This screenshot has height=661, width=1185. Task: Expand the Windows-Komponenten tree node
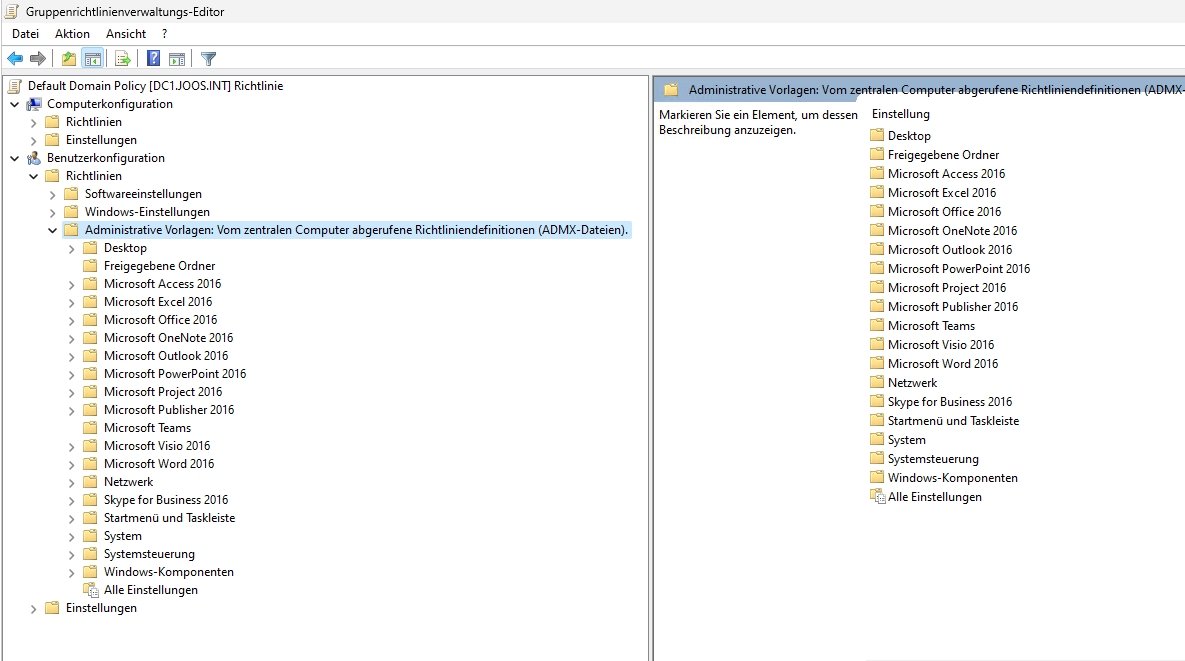71,572
